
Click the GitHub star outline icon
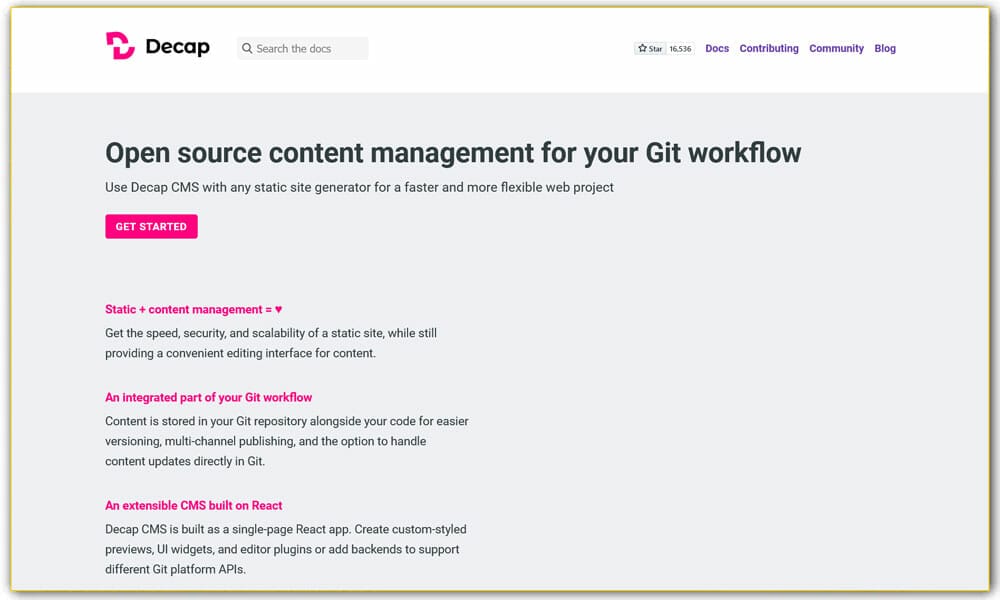tap(642, 47)
